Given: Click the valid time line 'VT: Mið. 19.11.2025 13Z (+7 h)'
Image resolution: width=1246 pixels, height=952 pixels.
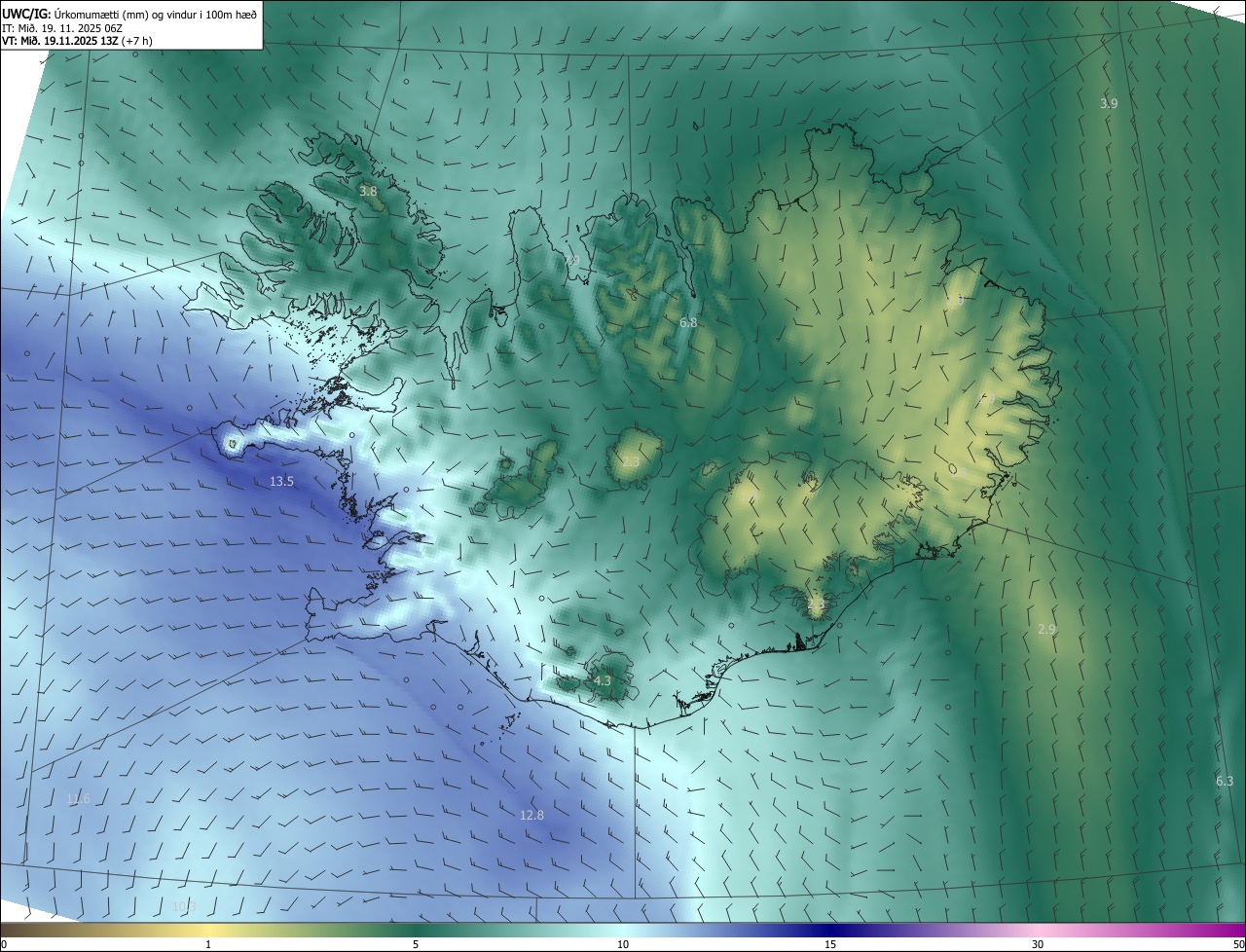Looking at the screenshot, I should pos(78,41).
